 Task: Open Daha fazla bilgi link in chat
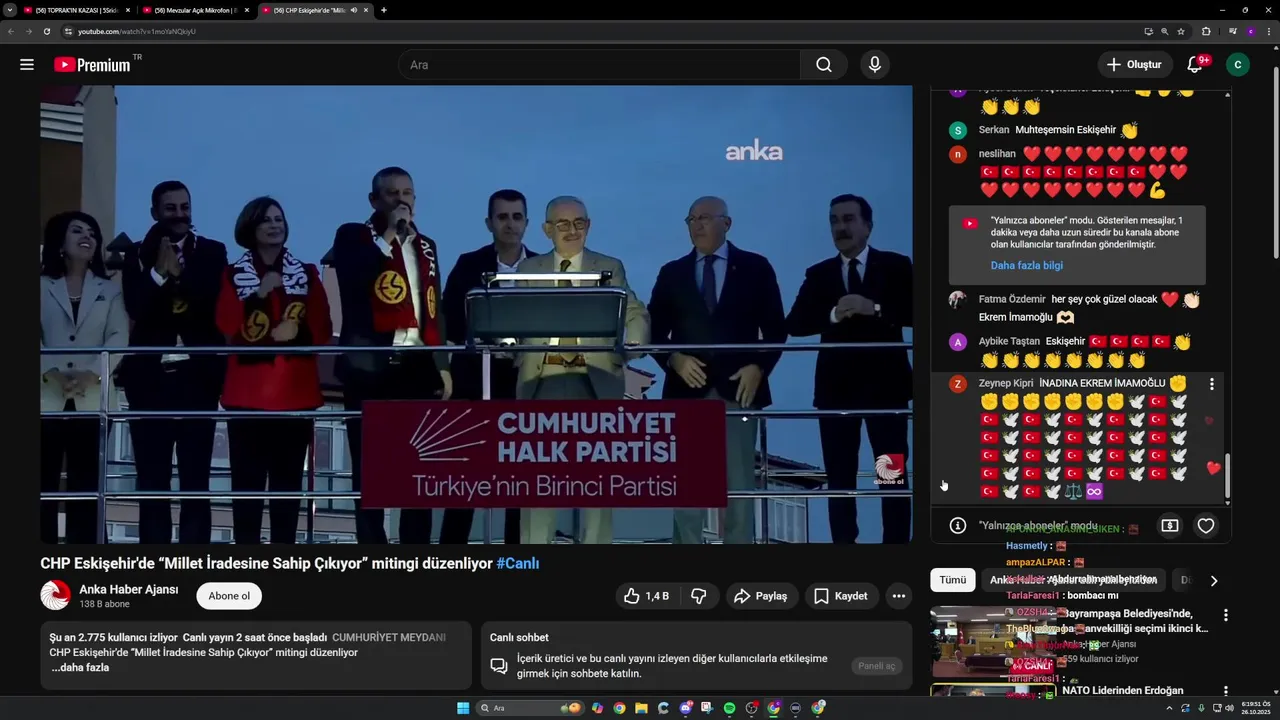(1027, 265)
